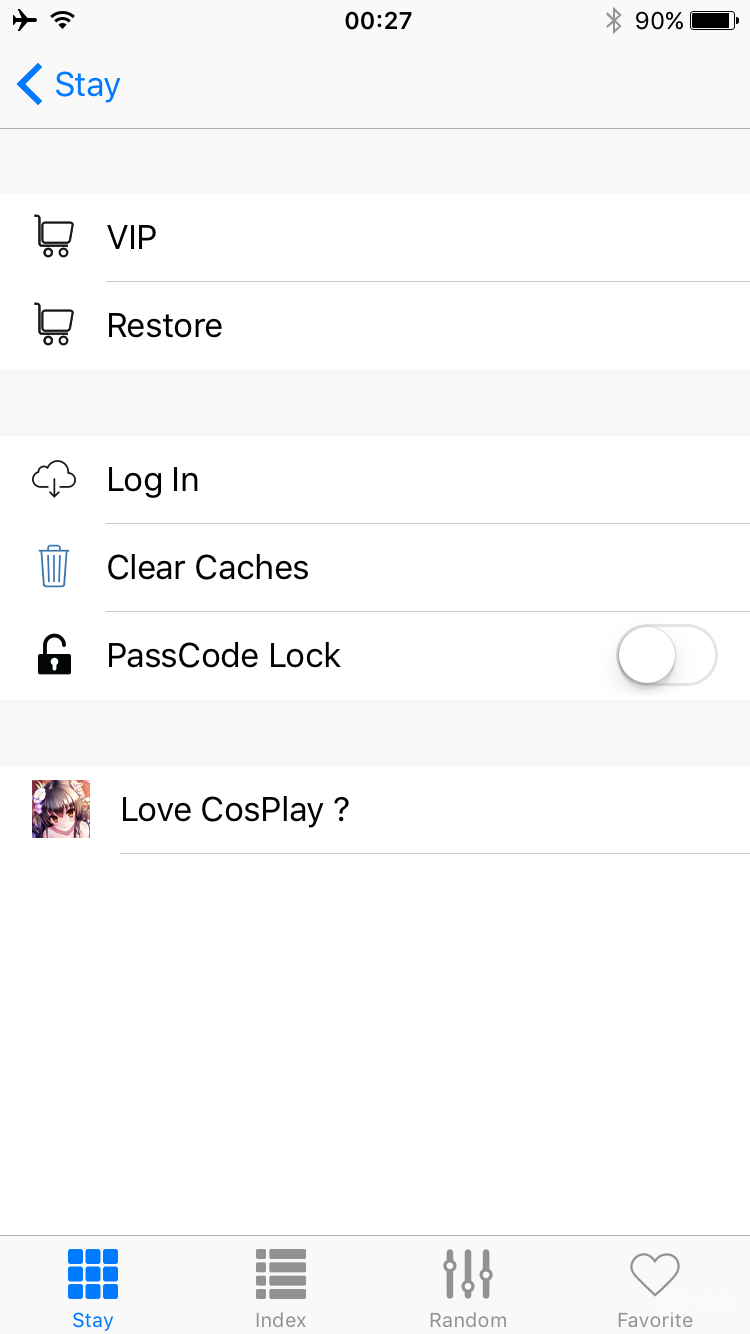Tap the shopping cart icon beside VIP
750x1334 pixels.
(54, 238)
